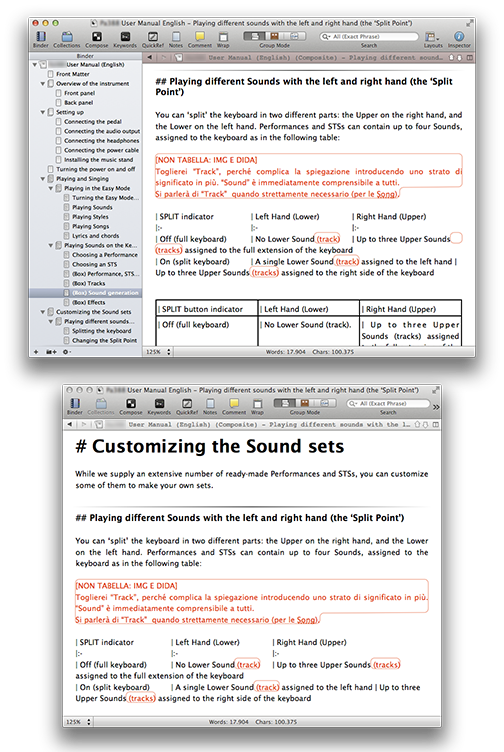The height and width of the screenshot is (752, 504).
Task: Select scrivenings Group Mode in top window
Action: [254, 36]
